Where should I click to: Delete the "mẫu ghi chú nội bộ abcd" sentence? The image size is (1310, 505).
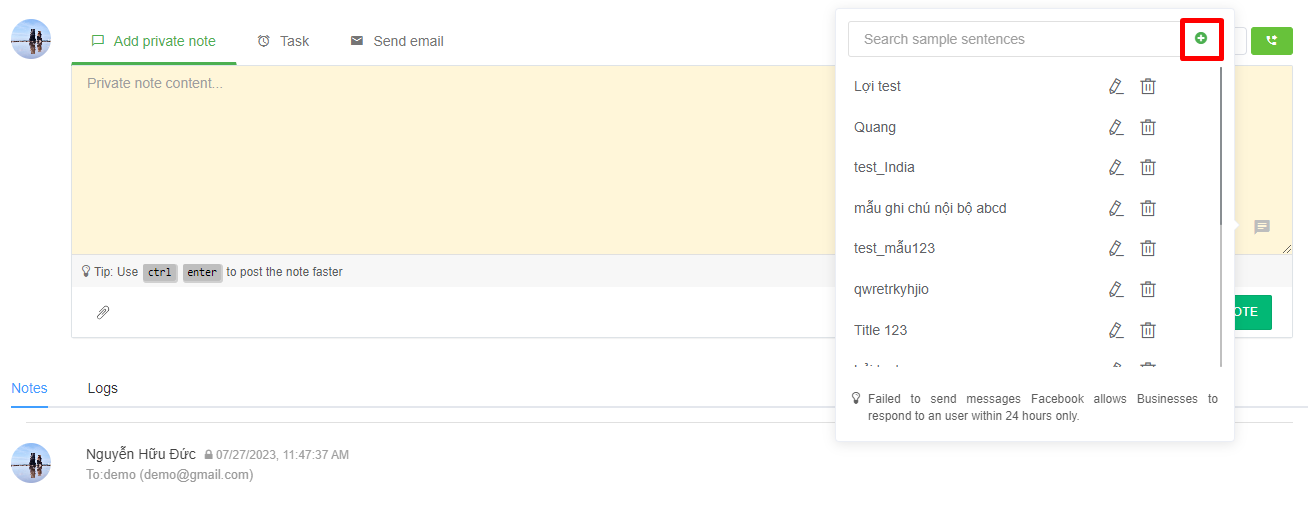1148,208
